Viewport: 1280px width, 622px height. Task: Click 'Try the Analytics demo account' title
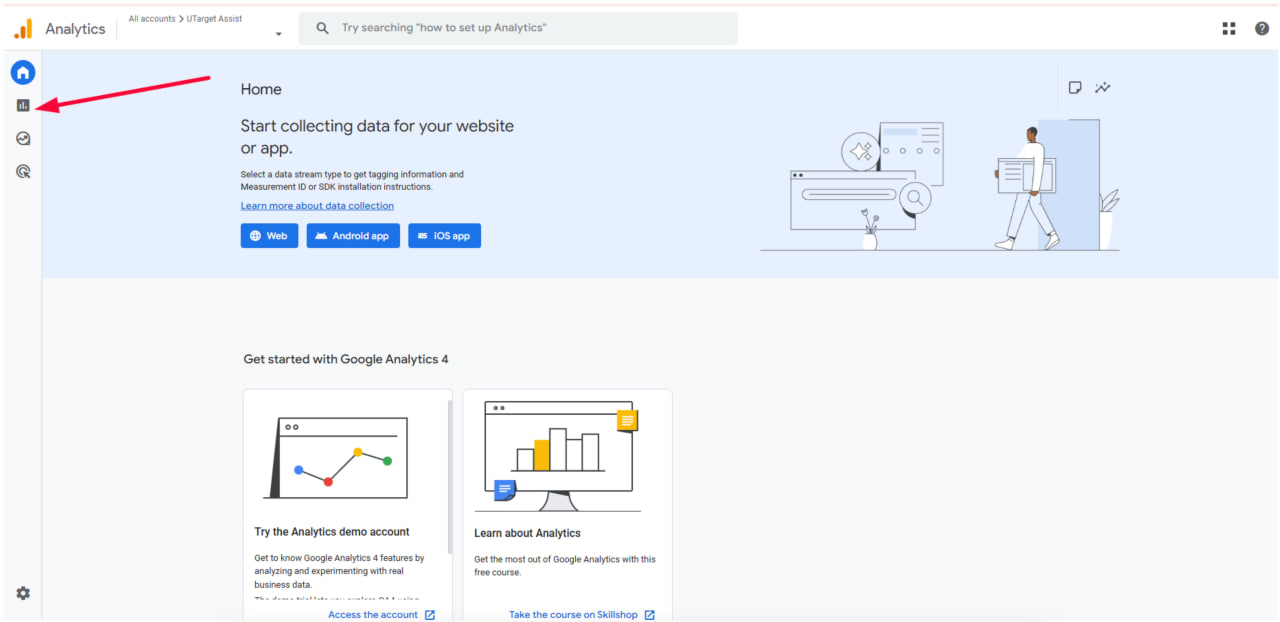[332, 532]
